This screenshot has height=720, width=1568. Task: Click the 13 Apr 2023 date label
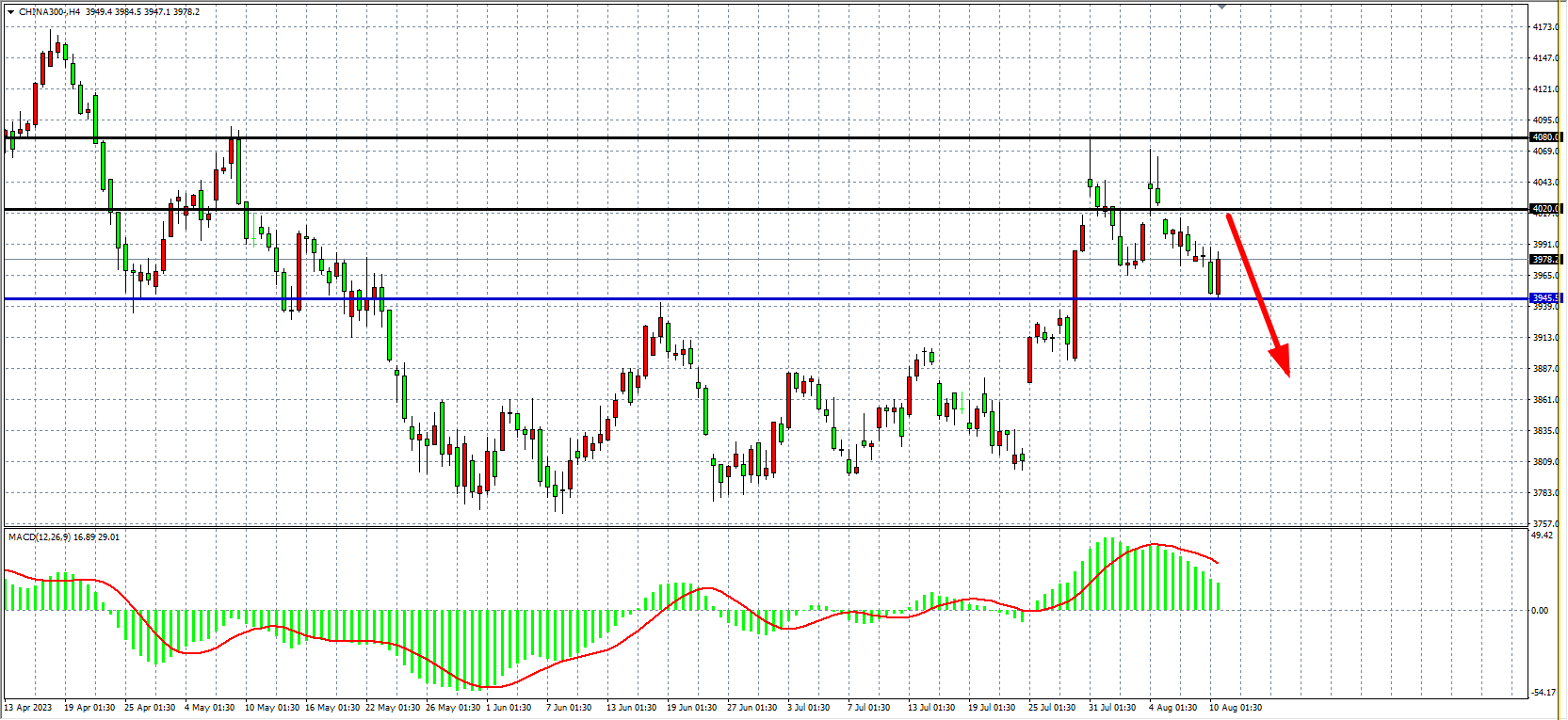click(28, 708)
